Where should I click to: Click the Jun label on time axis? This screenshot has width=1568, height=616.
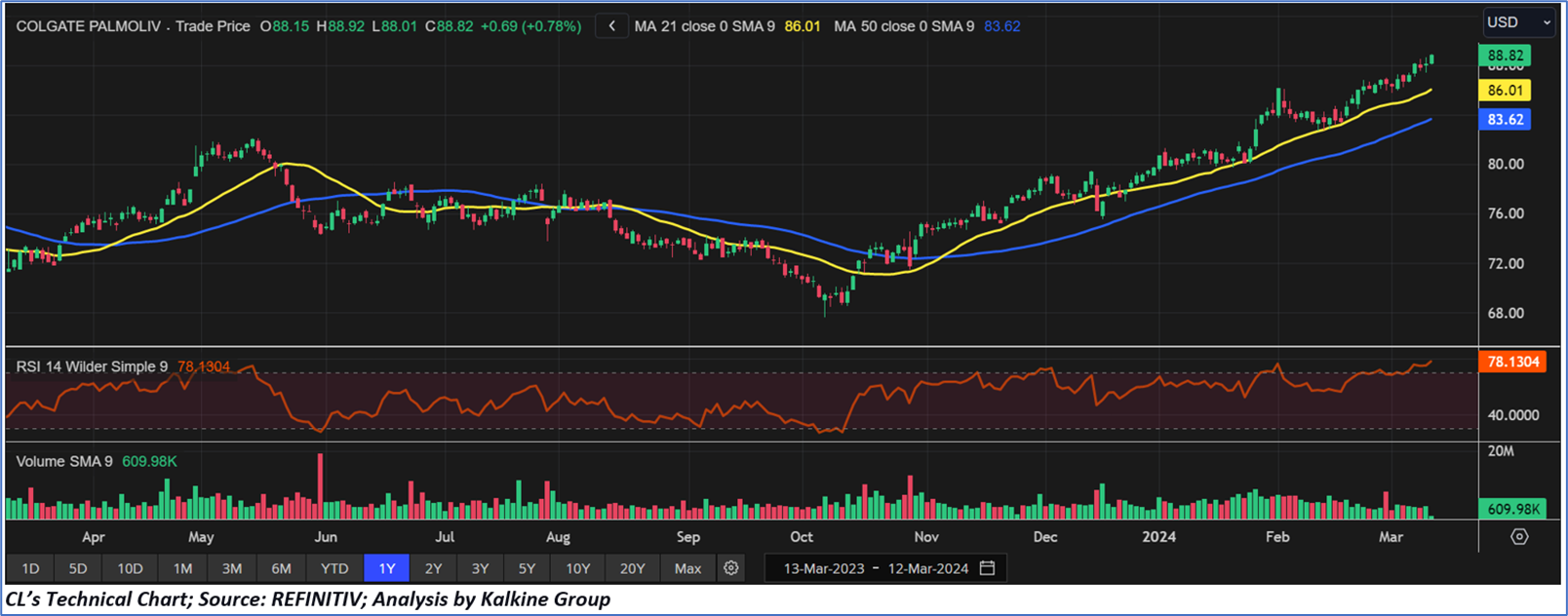point(326,537)
